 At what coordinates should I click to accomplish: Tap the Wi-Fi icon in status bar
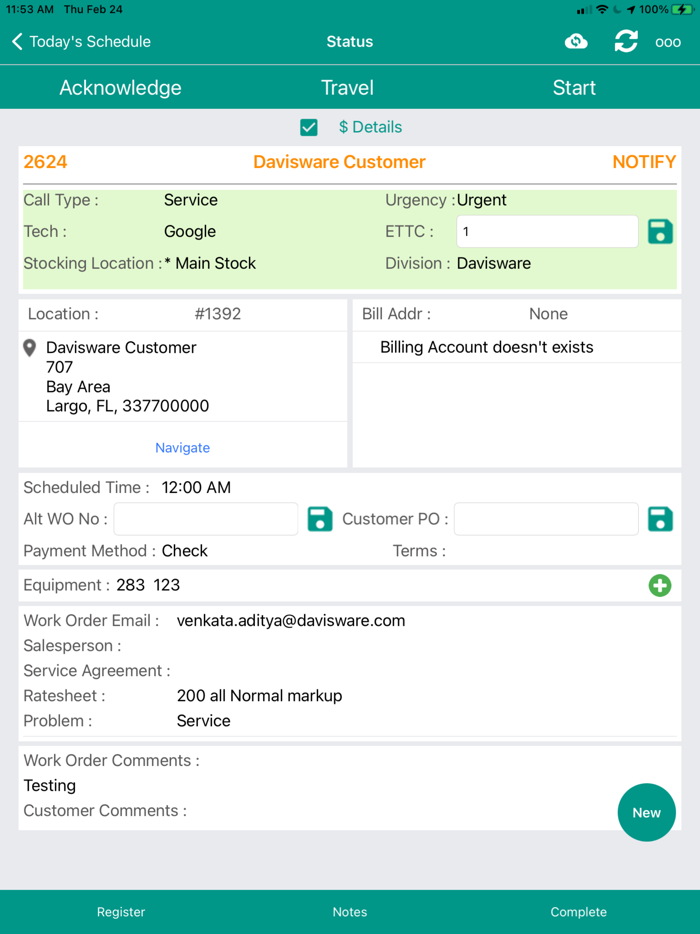[602, 10]
